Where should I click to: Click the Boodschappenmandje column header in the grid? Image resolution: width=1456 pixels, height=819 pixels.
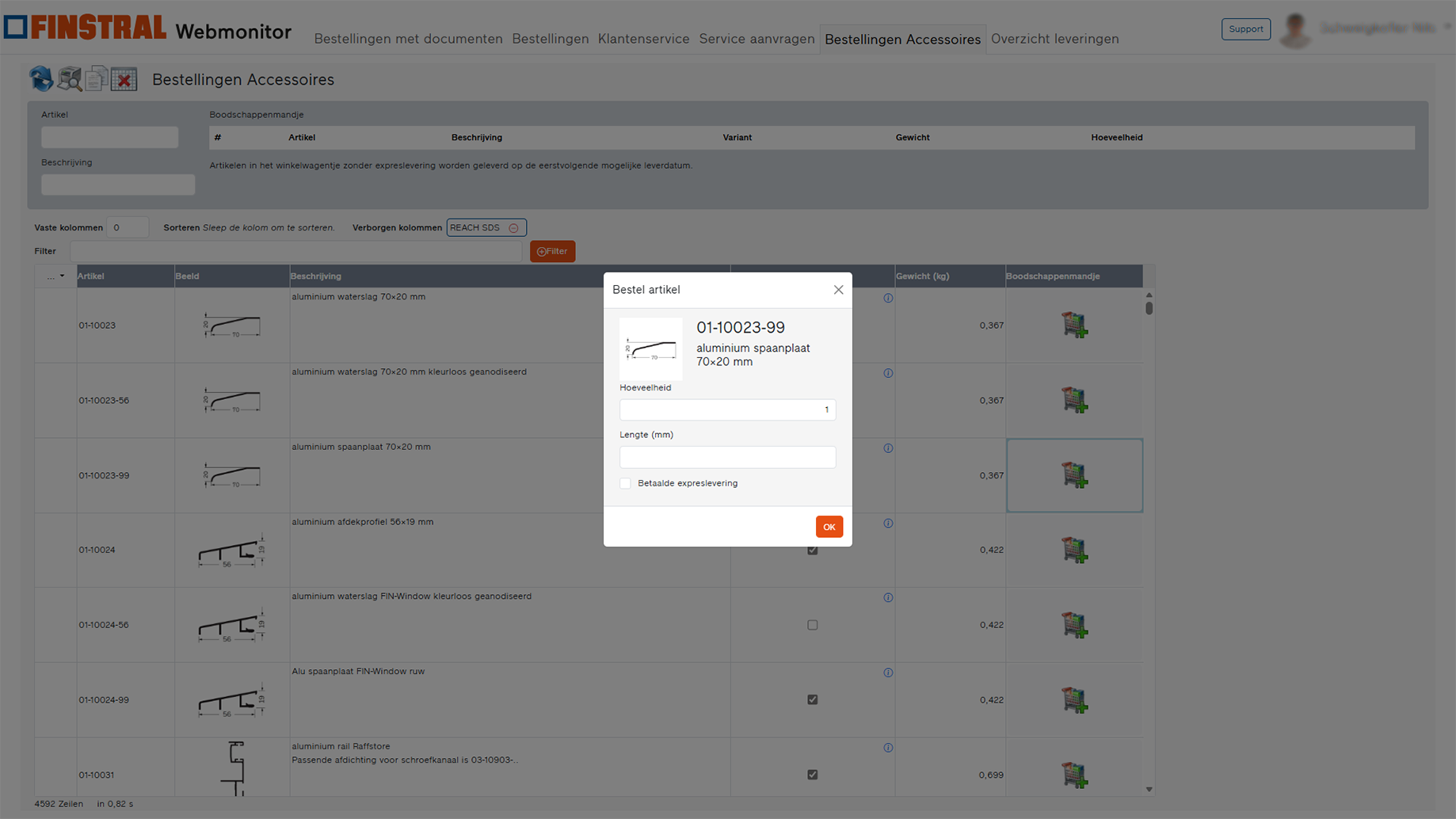click(x=1074, y=276)
